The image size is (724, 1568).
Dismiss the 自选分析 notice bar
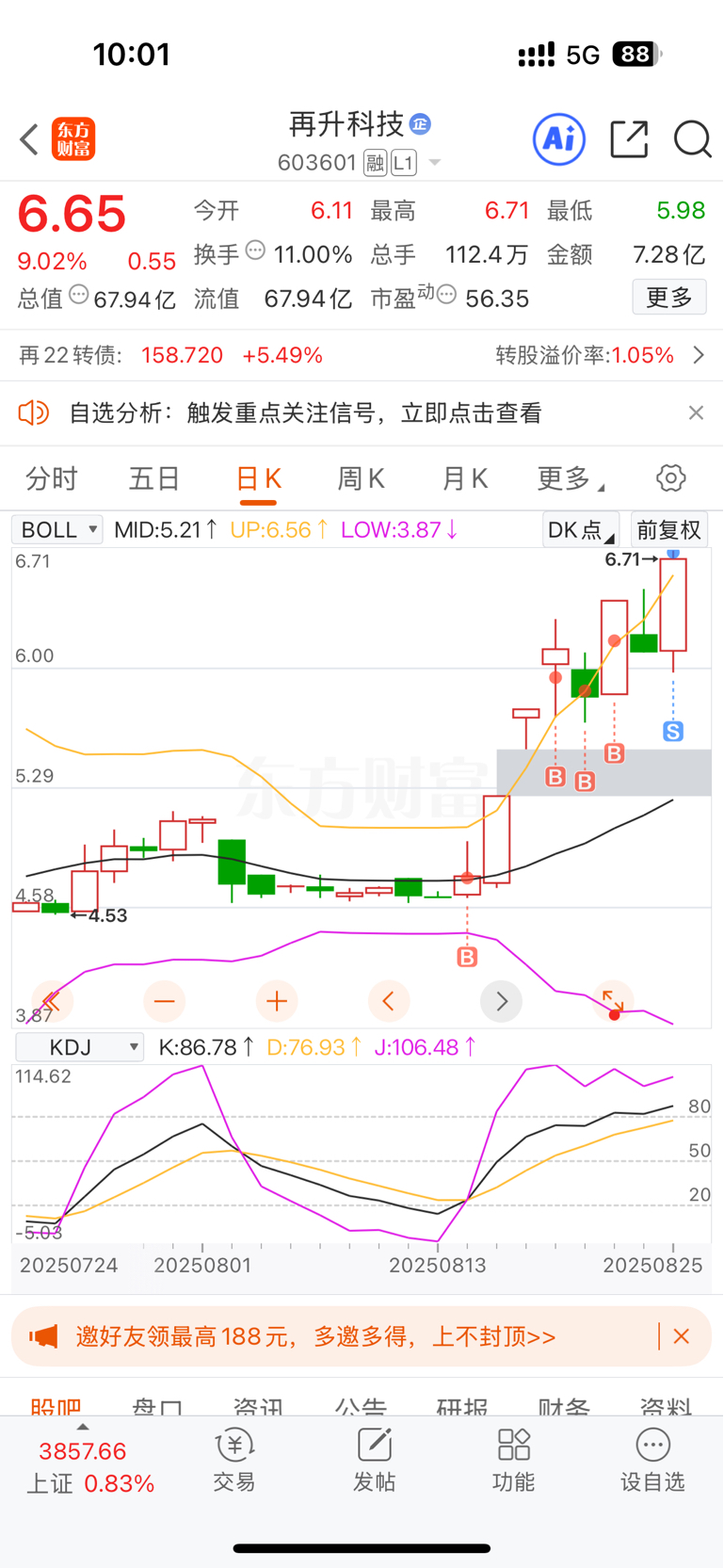[696, 412]
